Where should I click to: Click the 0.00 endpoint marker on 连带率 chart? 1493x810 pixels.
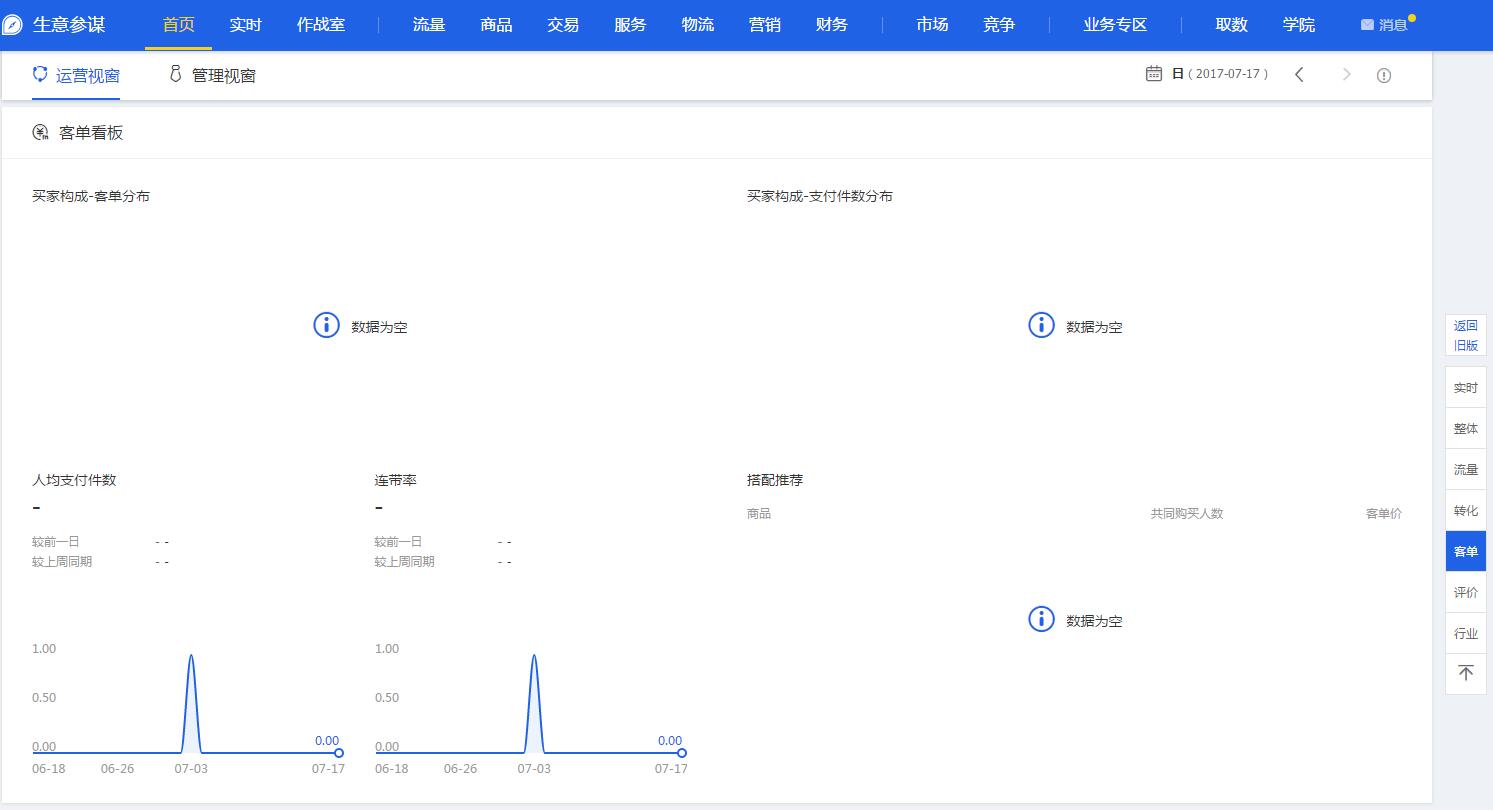point(681,751)
